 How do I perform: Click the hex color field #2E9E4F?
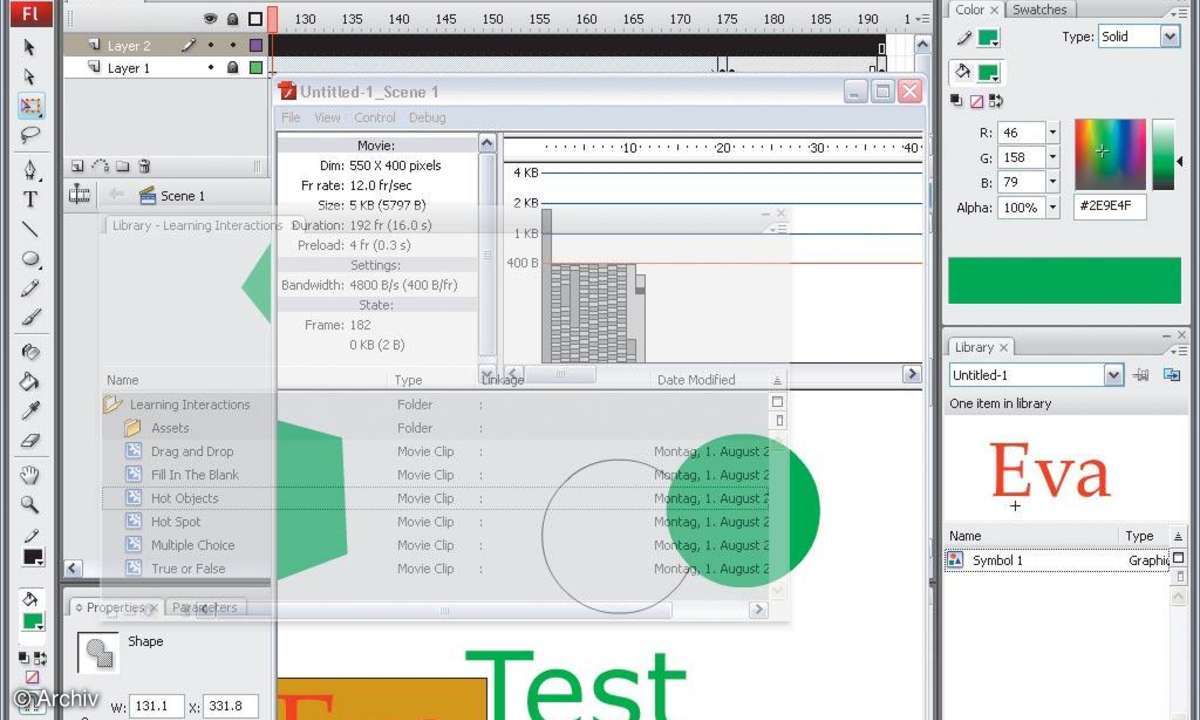point(1110,208)
